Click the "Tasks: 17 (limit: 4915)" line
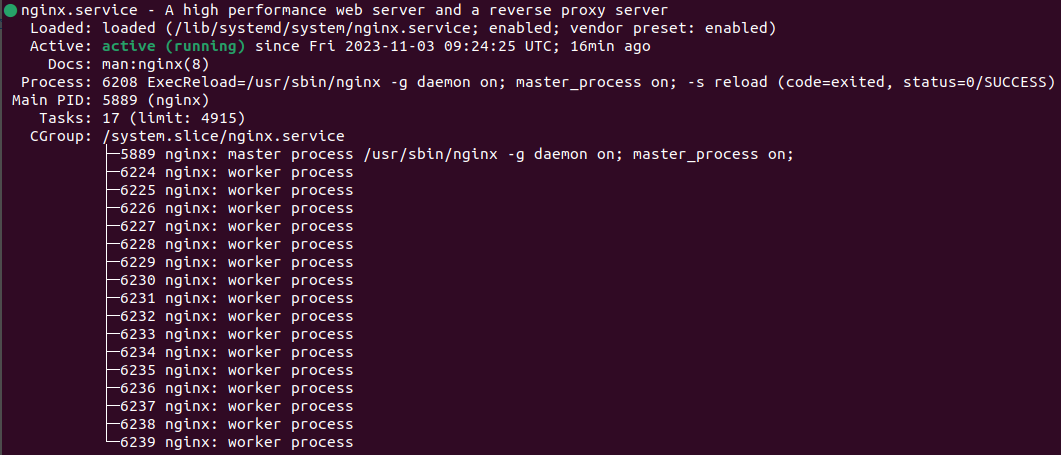The width and height of the screenshot is (1061, 455). (129, 118)
